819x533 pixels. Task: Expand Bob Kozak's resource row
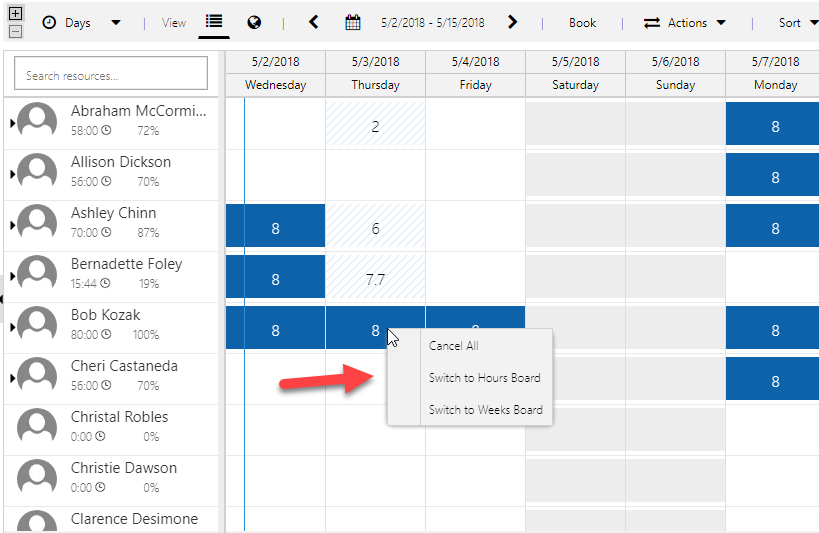(x=12, y=326)
